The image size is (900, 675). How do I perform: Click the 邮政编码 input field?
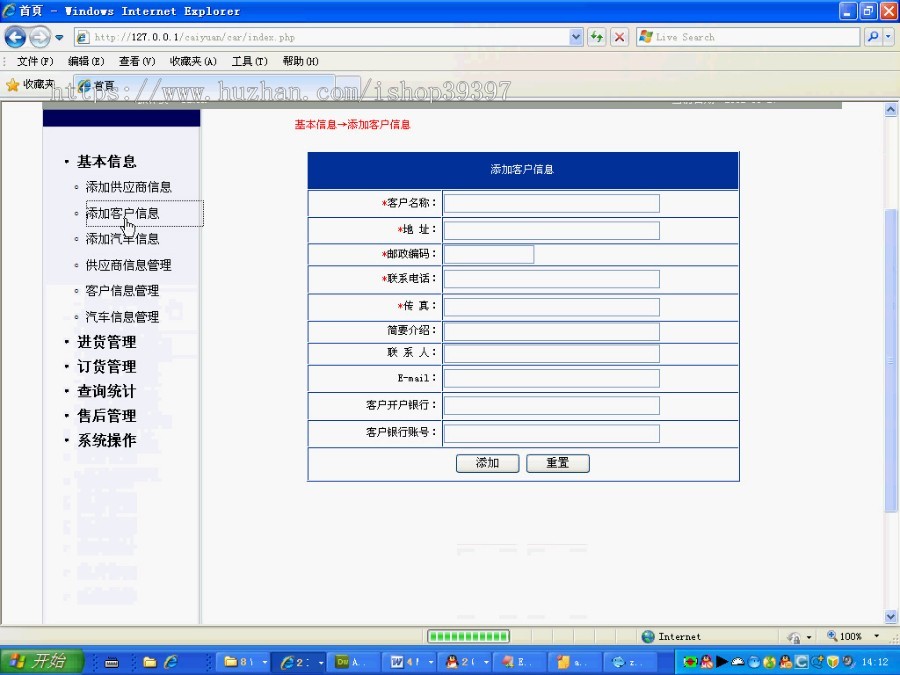(489, 254)
